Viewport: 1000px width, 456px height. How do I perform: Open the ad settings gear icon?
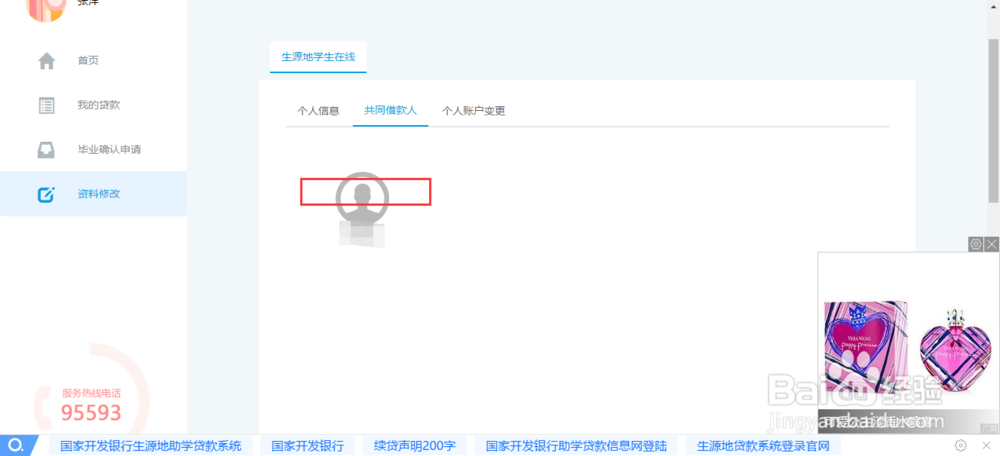pos(975,244)
